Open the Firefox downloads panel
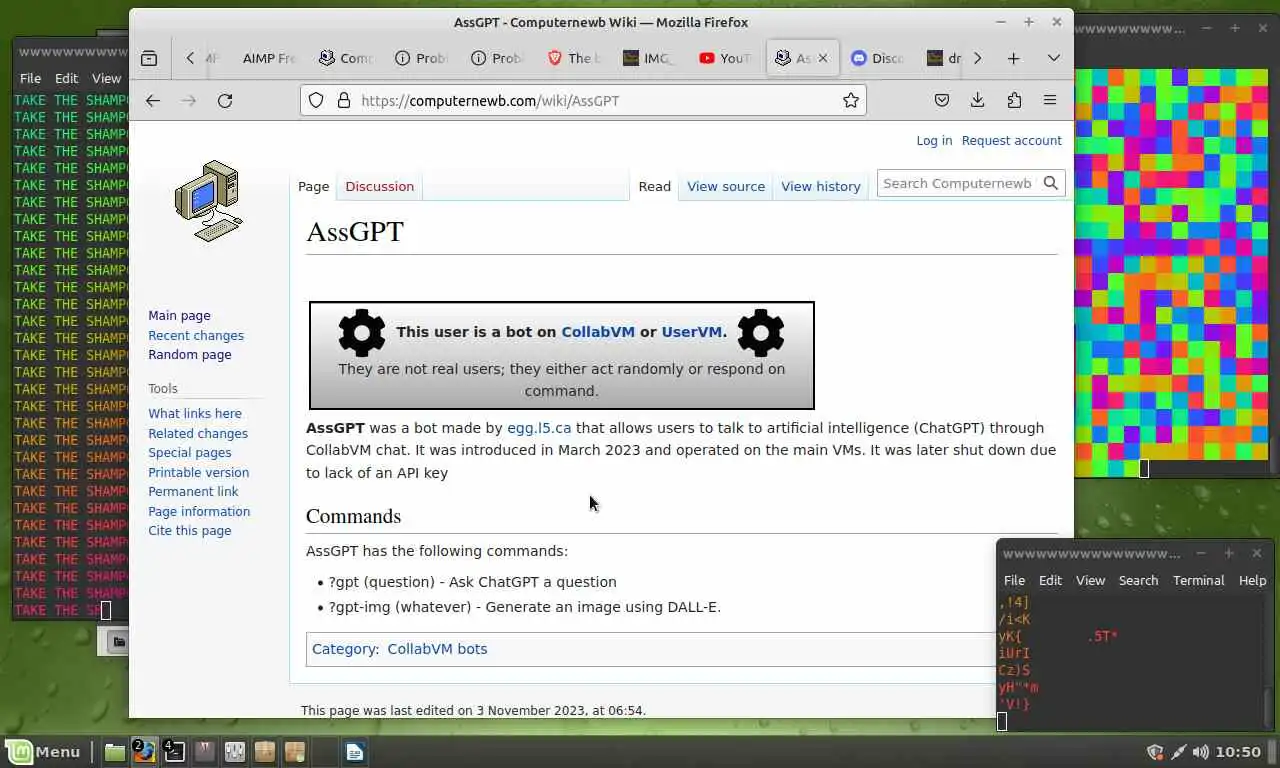Screen dimensions: 1280x768 tap(977, 100)
